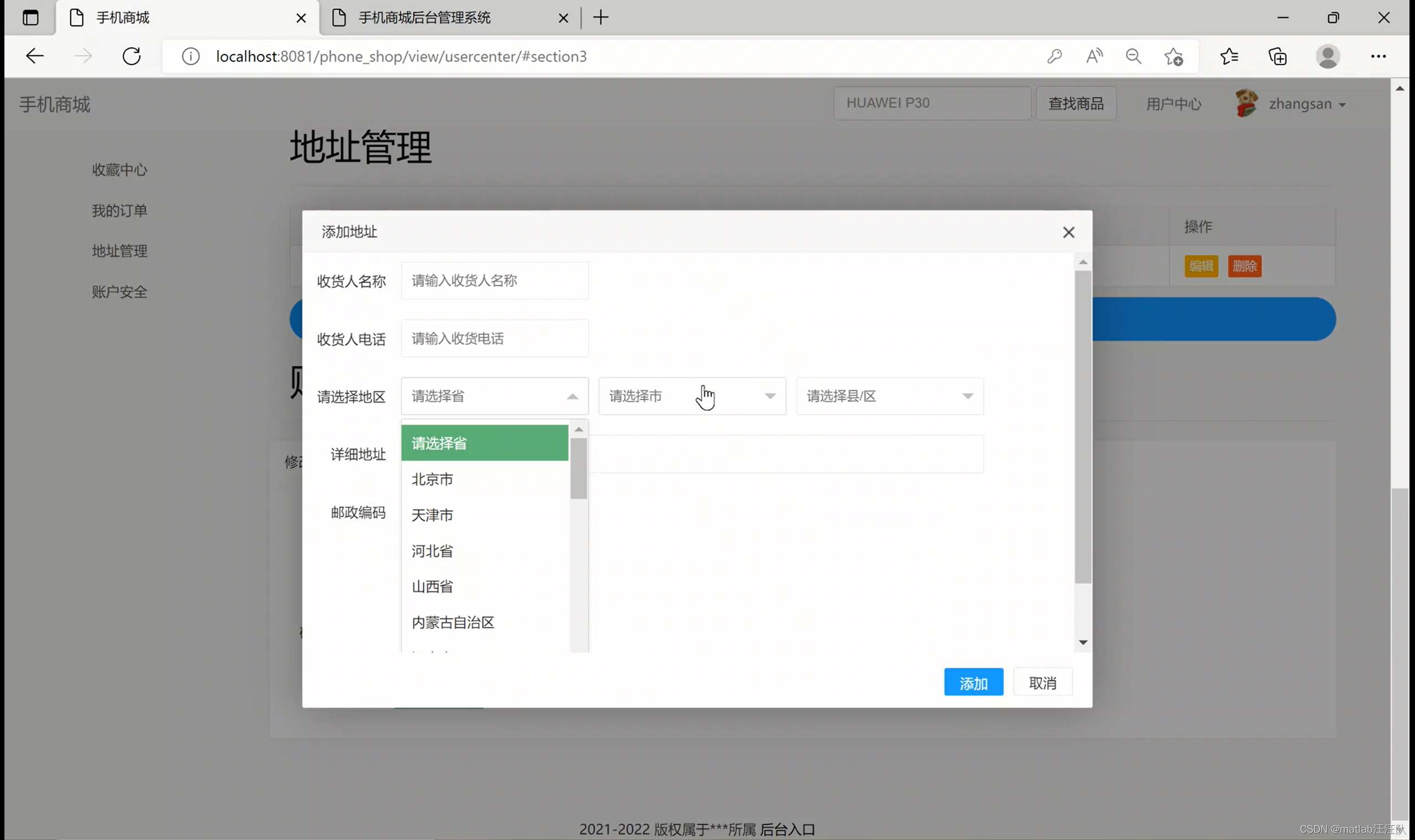Close the 添加地址 dialog
The width and height of the screenshot is (1415, 840).
tap(1068, 232)
